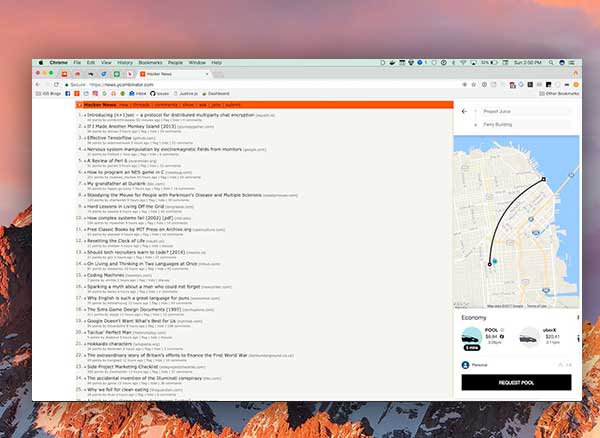The width and height of the screenshot is (600, 438).
Task: Open 'Hard Lessons in Living Off the Grid'
Action: click(x=126, y=207)
